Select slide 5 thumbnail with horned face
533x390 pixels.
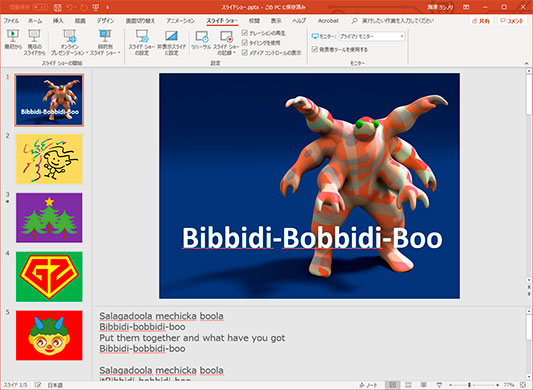49,335
